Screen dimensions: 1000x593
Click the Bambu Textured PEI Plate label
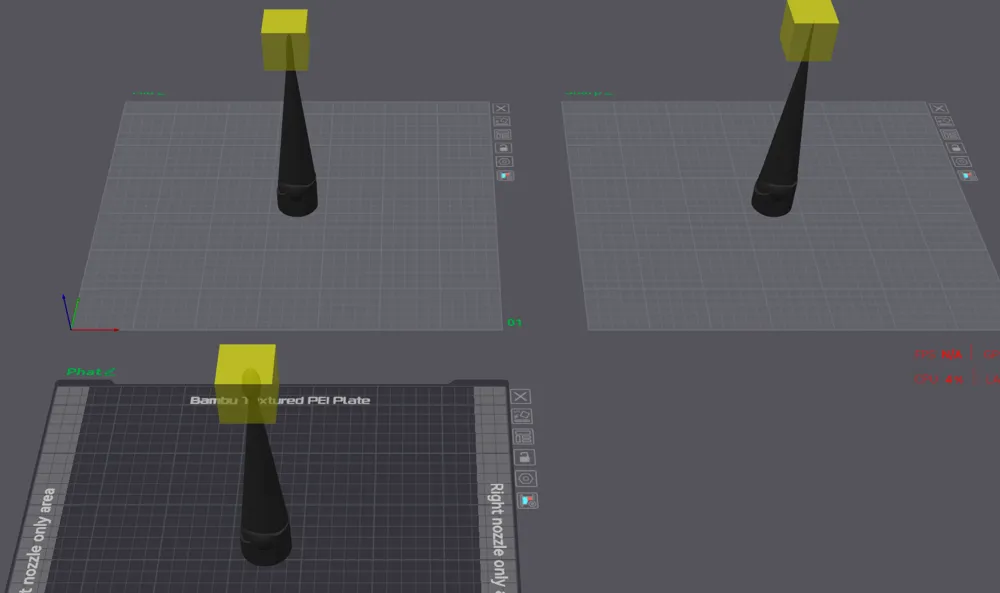point(280,400)
